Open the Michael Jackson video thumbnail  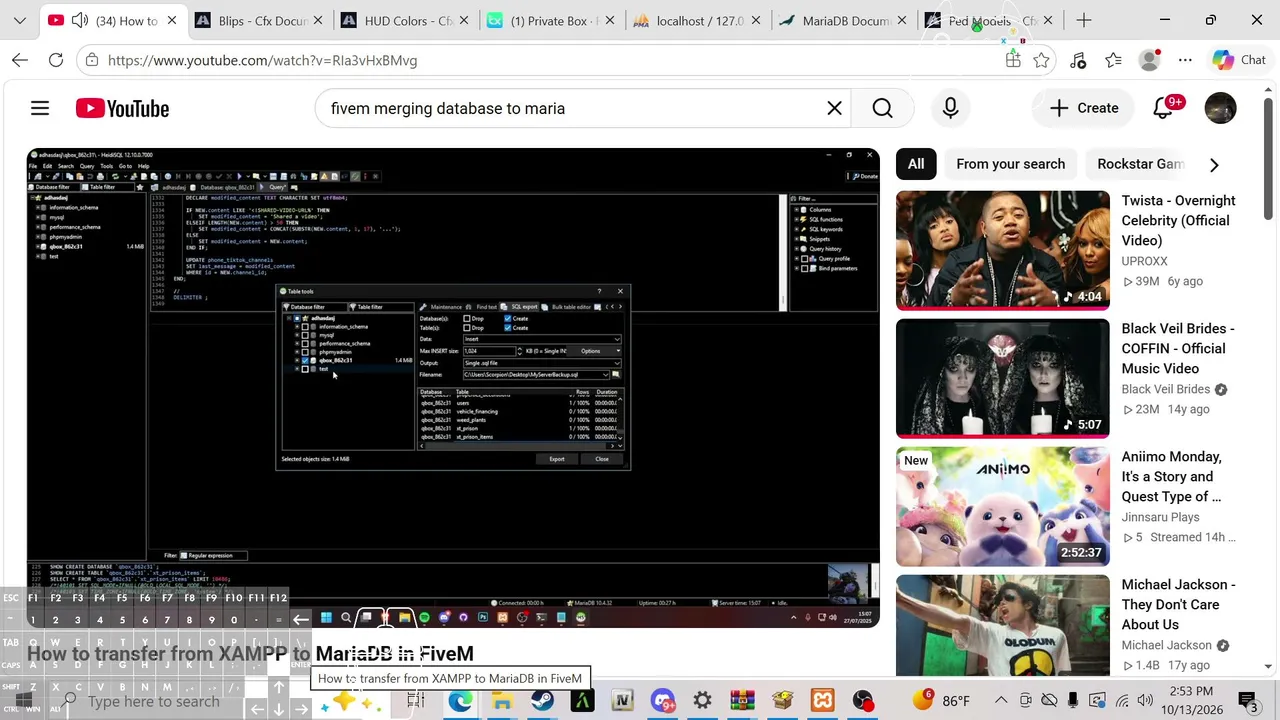pos(1003,626)
